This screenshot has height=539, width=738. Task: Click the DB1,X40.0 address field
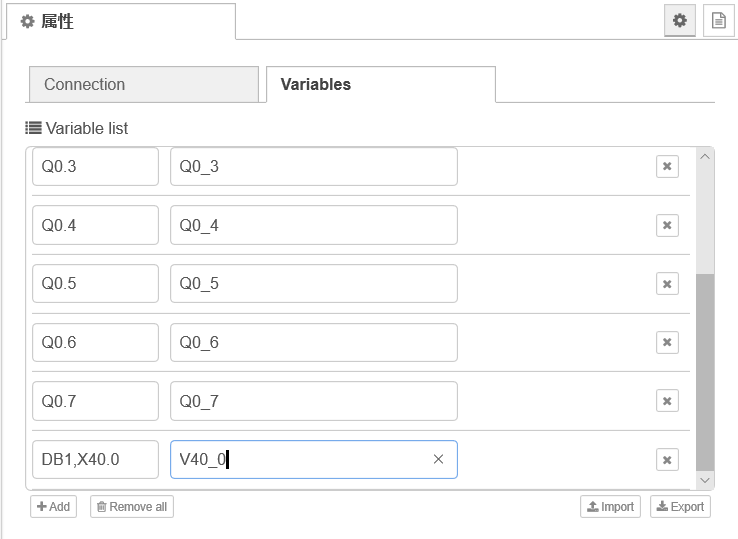pyautogui.click(x=95, y=460)
